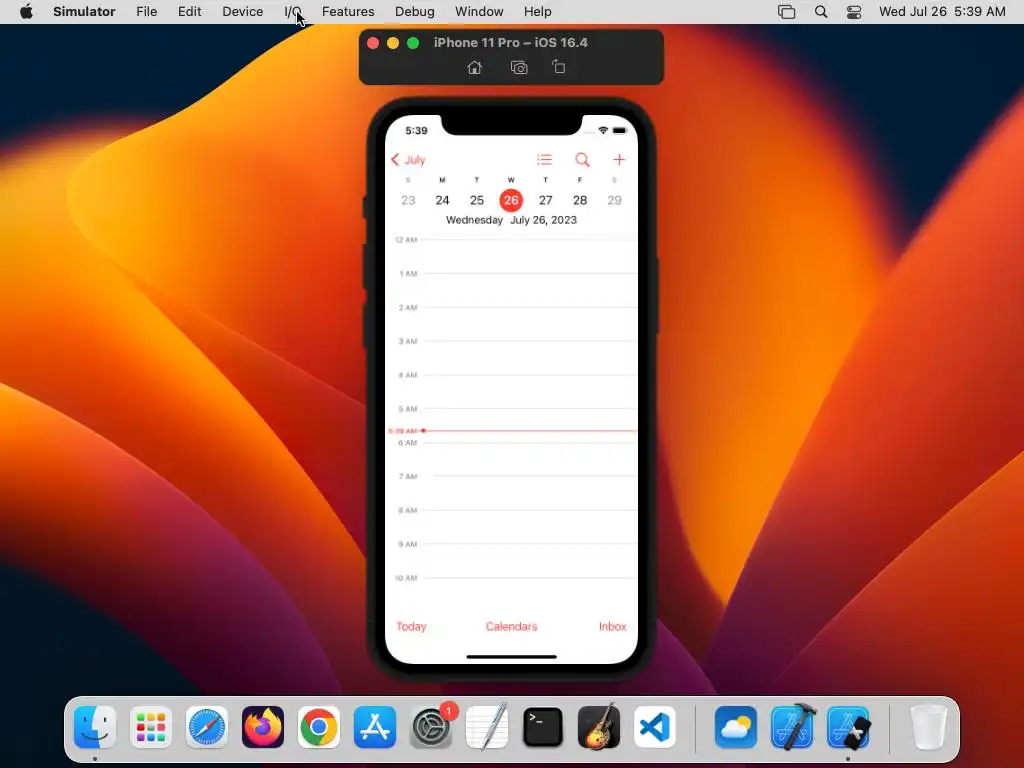Open Xcode from the Dock
Screen dimensions: 1024x768
coord(793,727)
